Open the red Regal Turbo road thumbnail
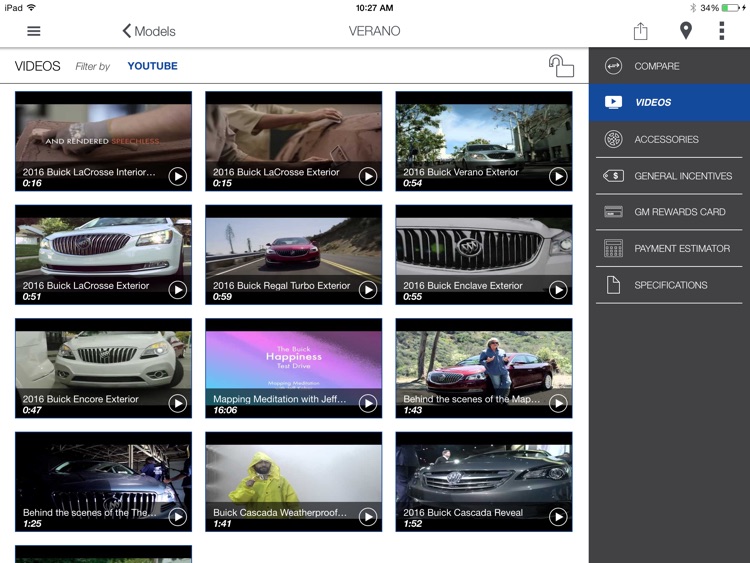The image size is (750, 563). [x=294, y=255]
